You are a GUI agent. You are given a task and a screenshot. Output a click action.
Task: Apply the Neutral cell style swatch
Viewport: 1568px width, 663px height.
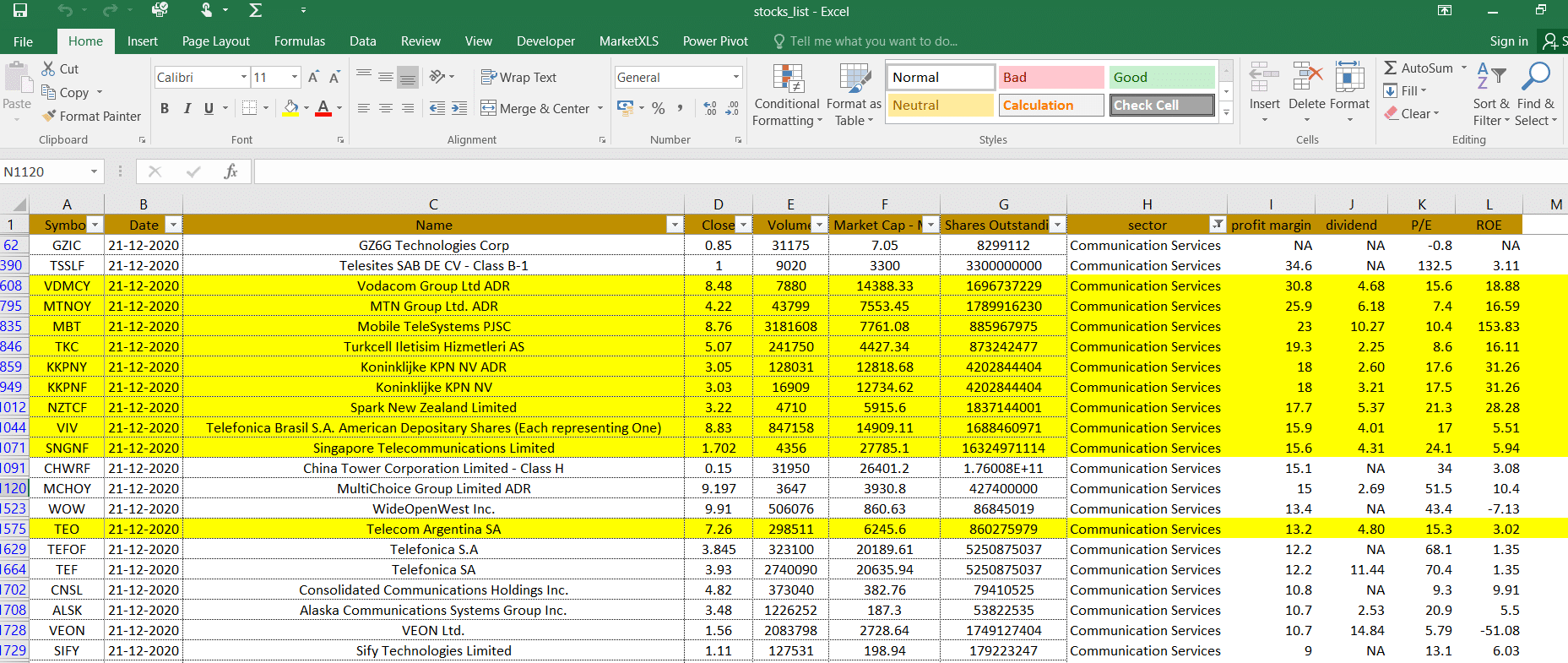tap(941, 105)
